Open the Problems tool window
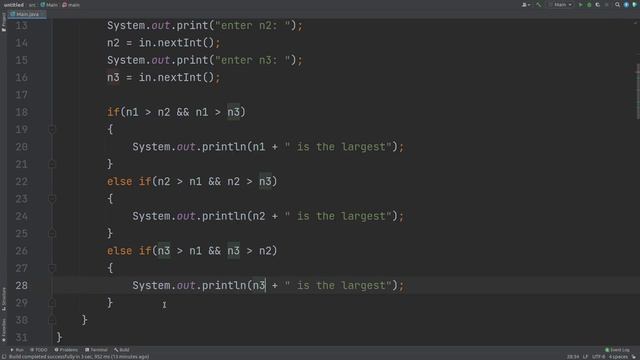 pyautogui.click(x=66, y=350)
